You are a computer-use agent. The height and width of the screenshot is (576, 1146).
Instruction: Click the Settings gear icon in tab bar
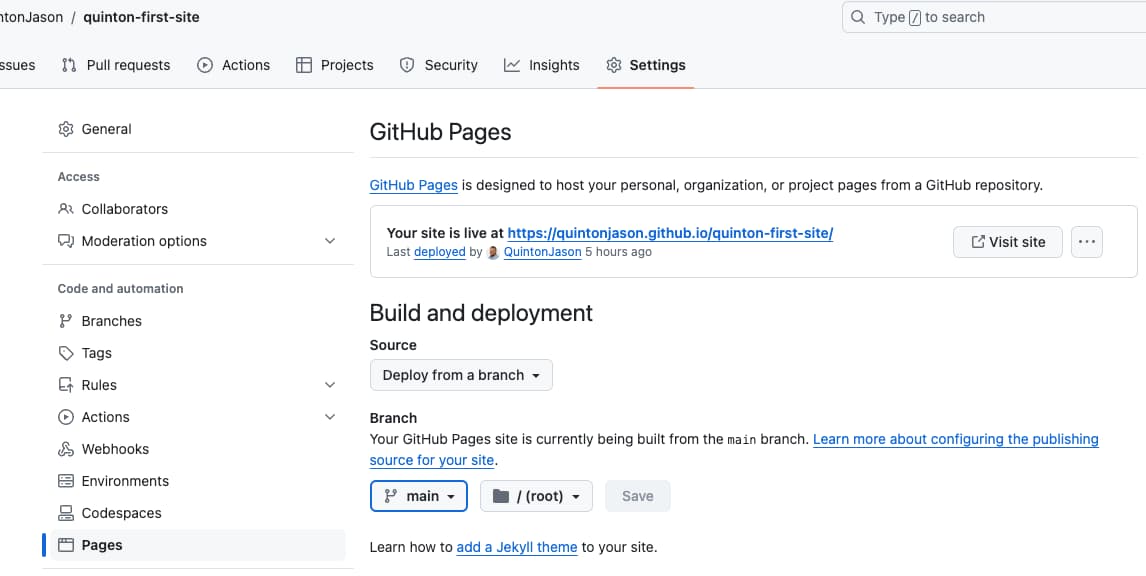point(613,65)
